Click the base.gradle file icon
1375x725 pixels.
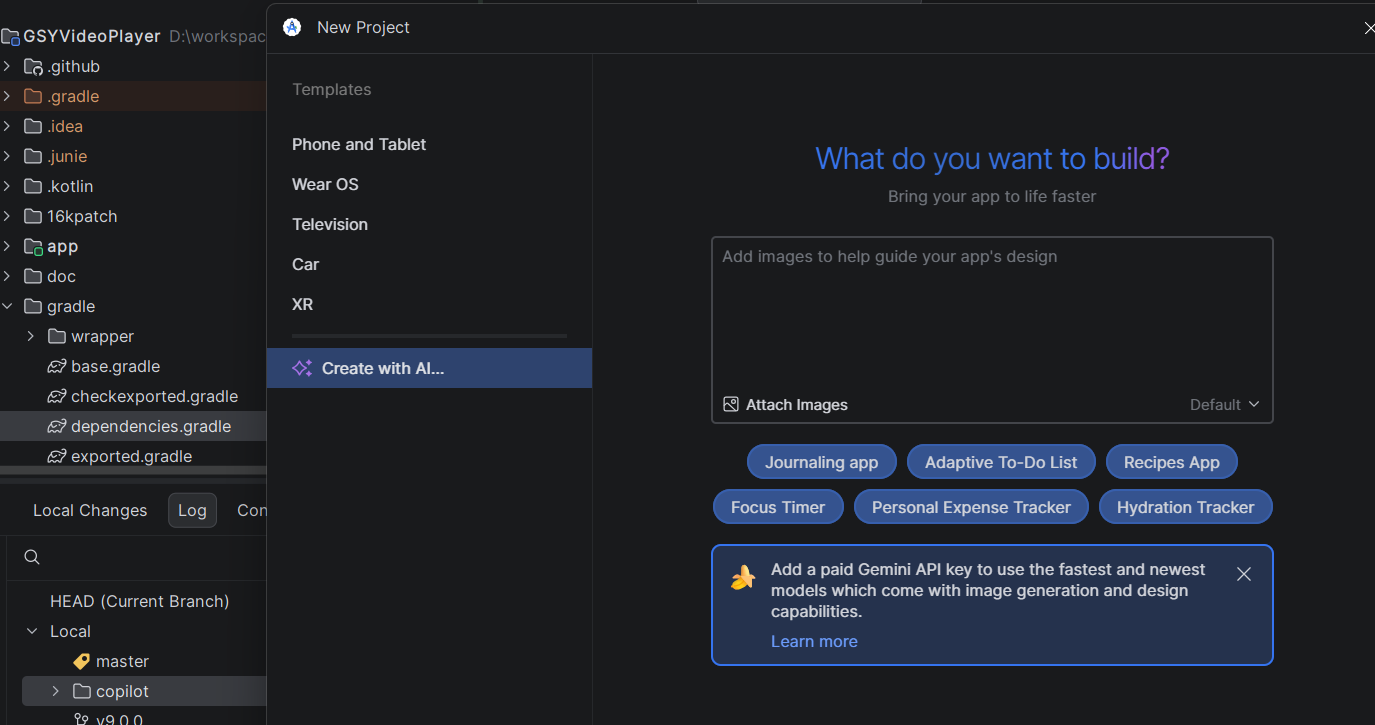[x=57, y=366]
